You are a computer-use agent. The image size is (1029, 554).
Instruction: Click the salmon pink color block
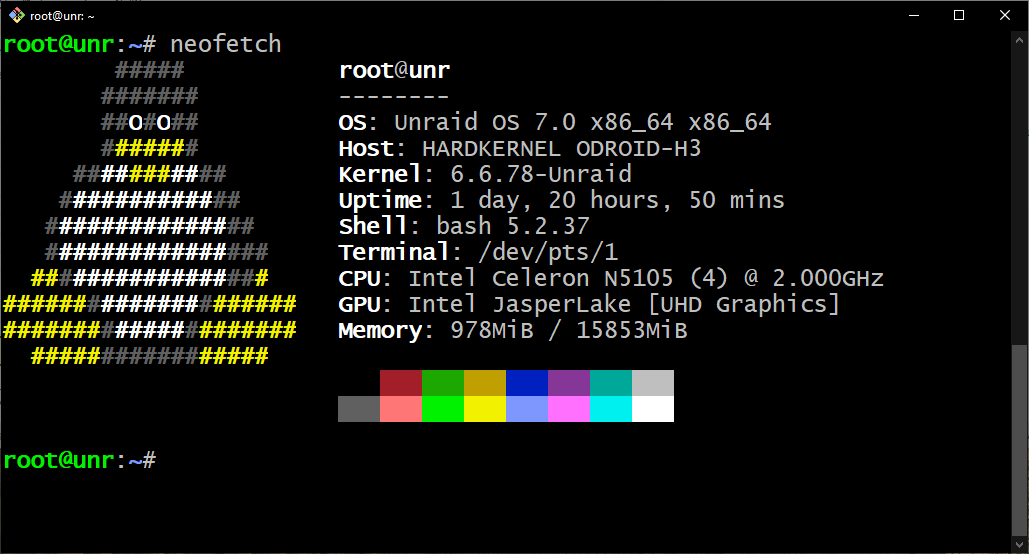(x=401, y=409)
